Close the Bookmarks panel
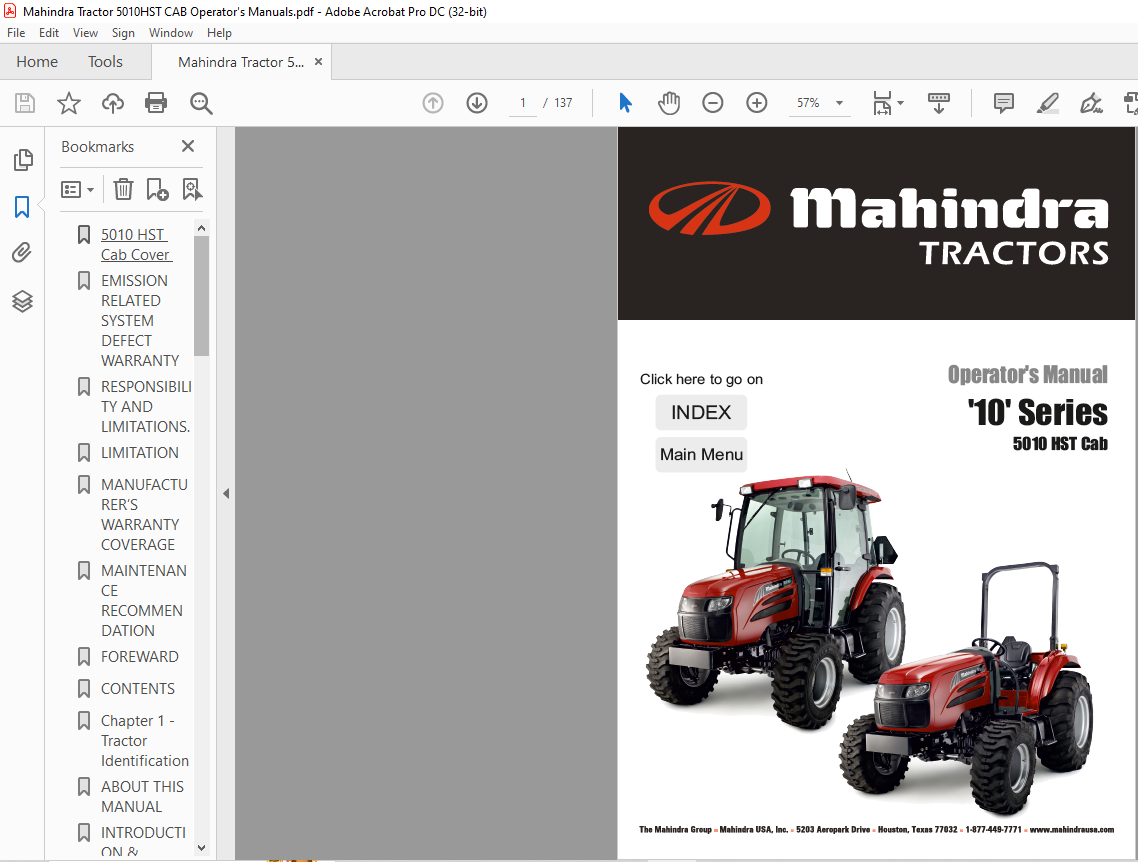The image size is (1138, 862). [188, 147]
